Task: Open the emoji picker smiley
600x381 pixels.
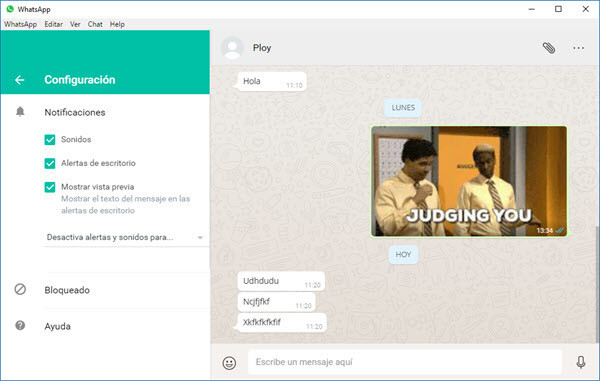Action: point(229,362)
